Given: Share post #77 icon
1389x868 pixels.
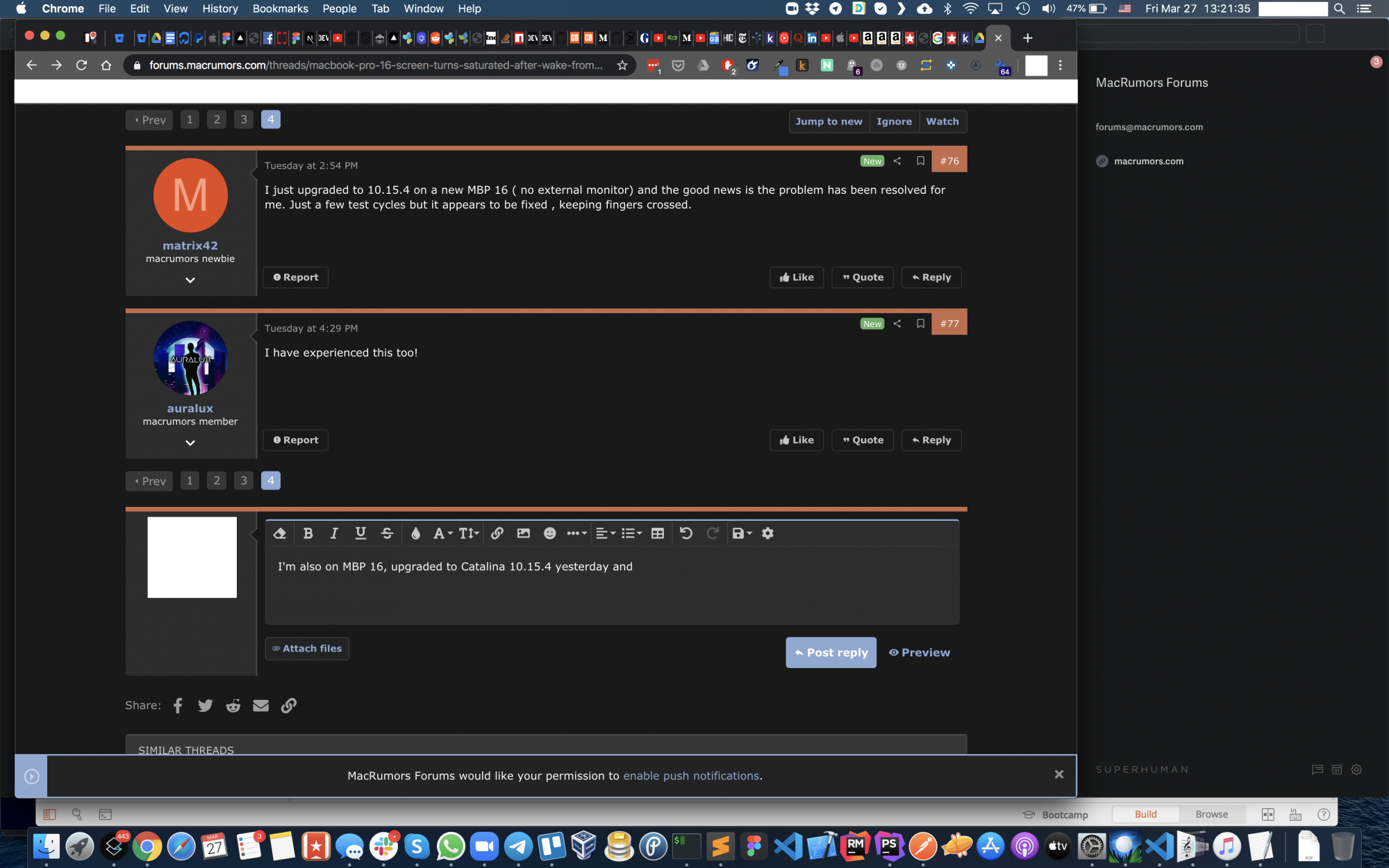Looking at the screenshot, I should [897, 324].
